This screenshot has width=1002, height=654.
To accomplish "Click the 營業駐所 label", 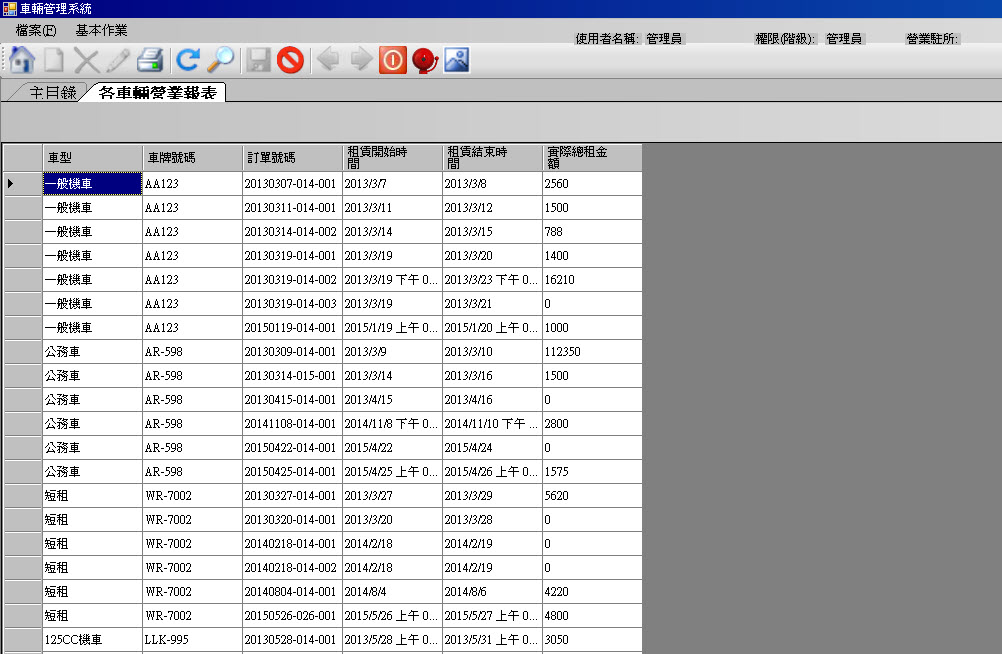I will (x=932, y=38).
